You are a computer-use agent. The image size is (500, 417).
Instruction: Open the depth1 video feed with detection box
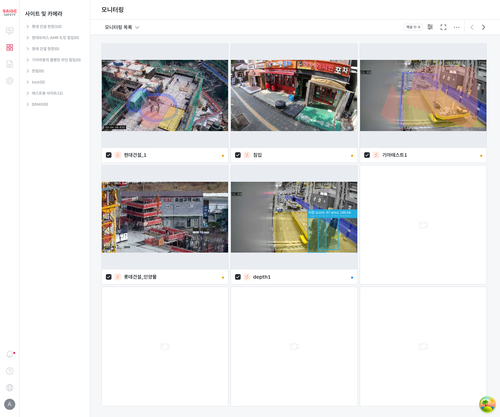[x=294, y=217]
